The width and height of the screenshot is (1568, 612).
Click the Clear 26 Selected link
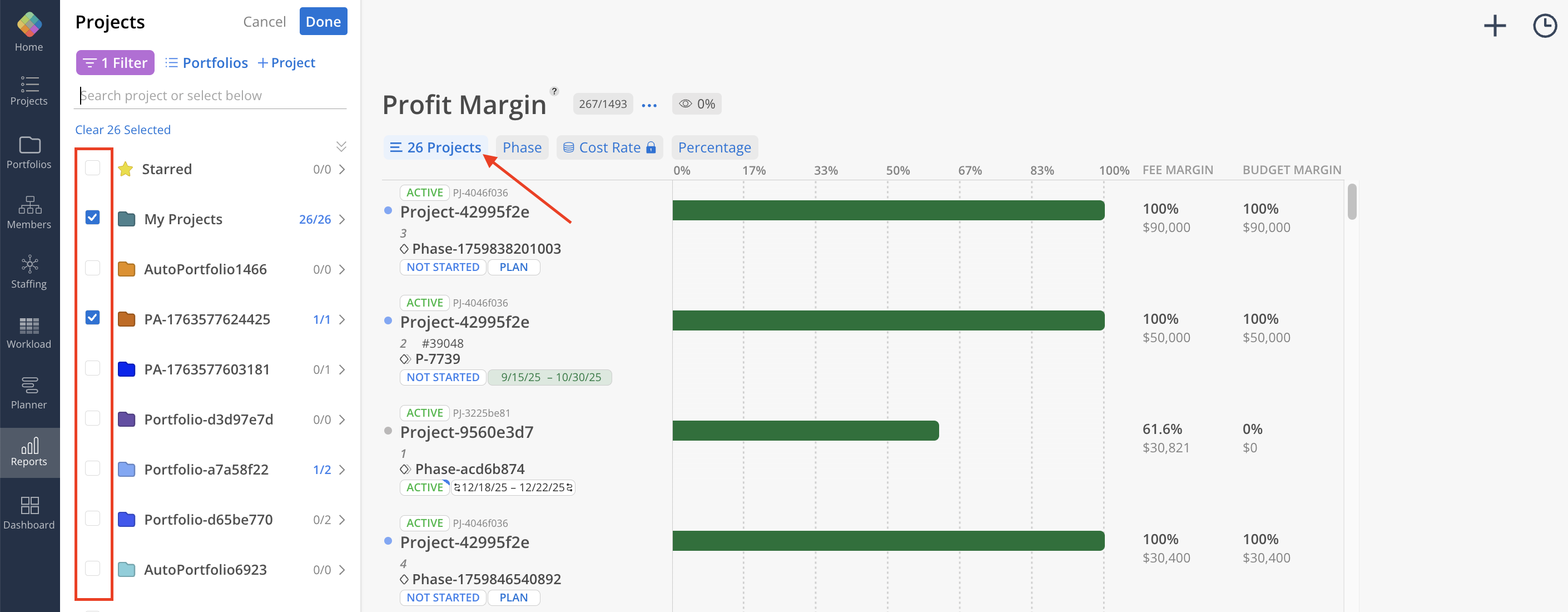pyautogui.click(x=122, y=130)
